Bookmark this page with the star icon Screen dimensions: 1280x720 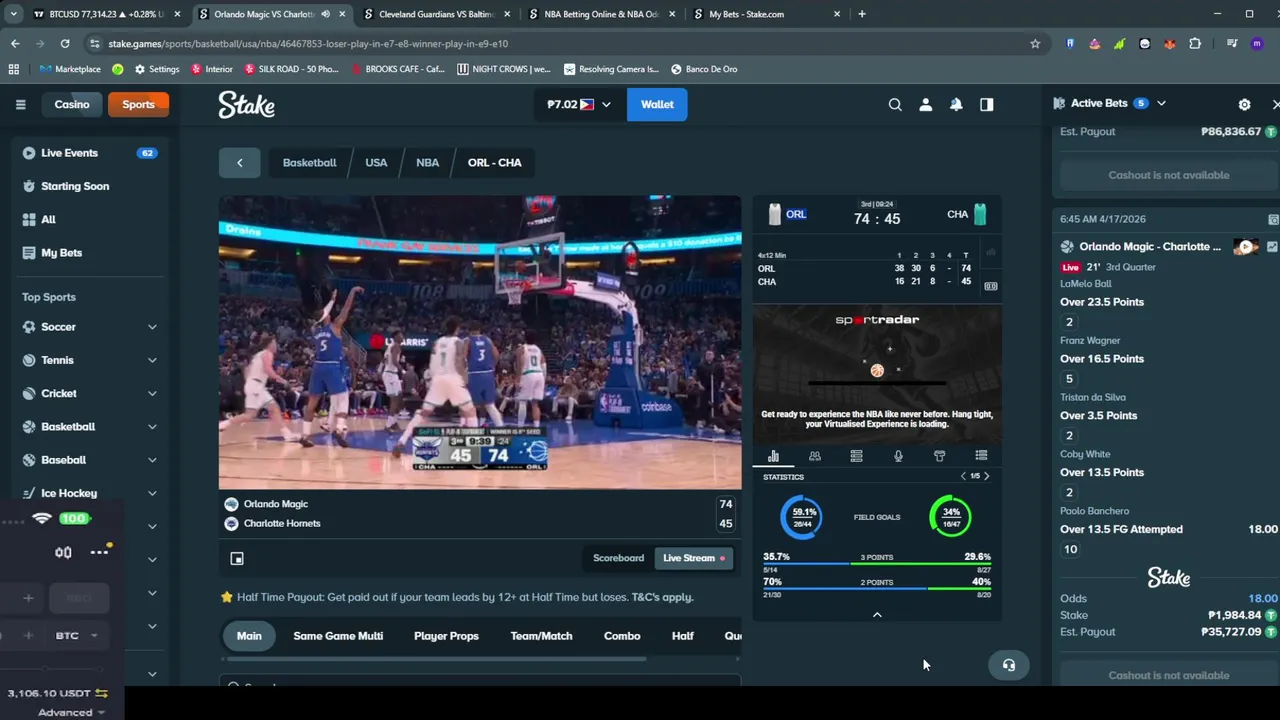pyautogui.click(x=1035, y=43)
